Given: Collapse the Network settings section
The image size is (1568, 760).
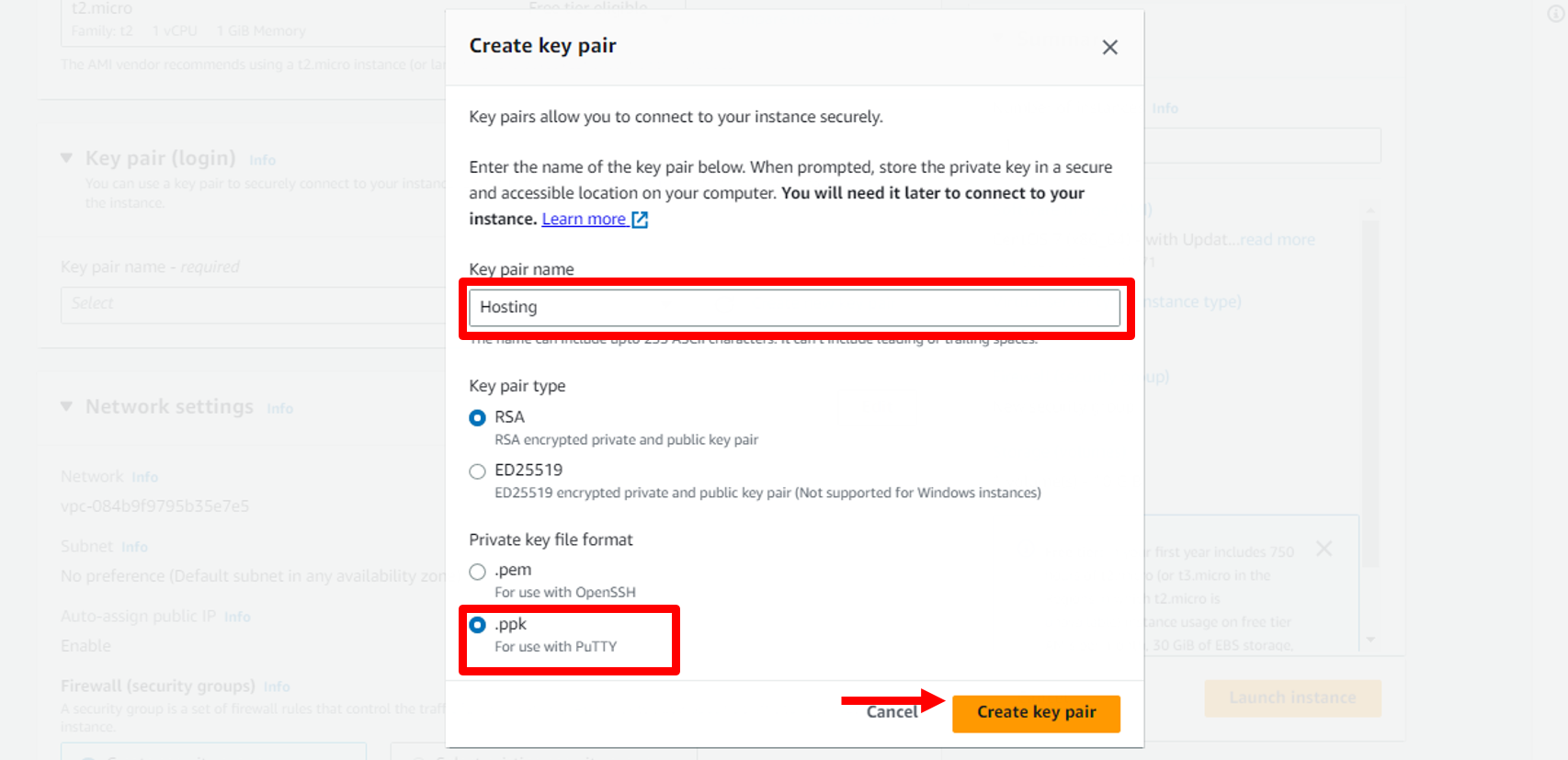Looking at the screenshot, I should pos(66,406).
